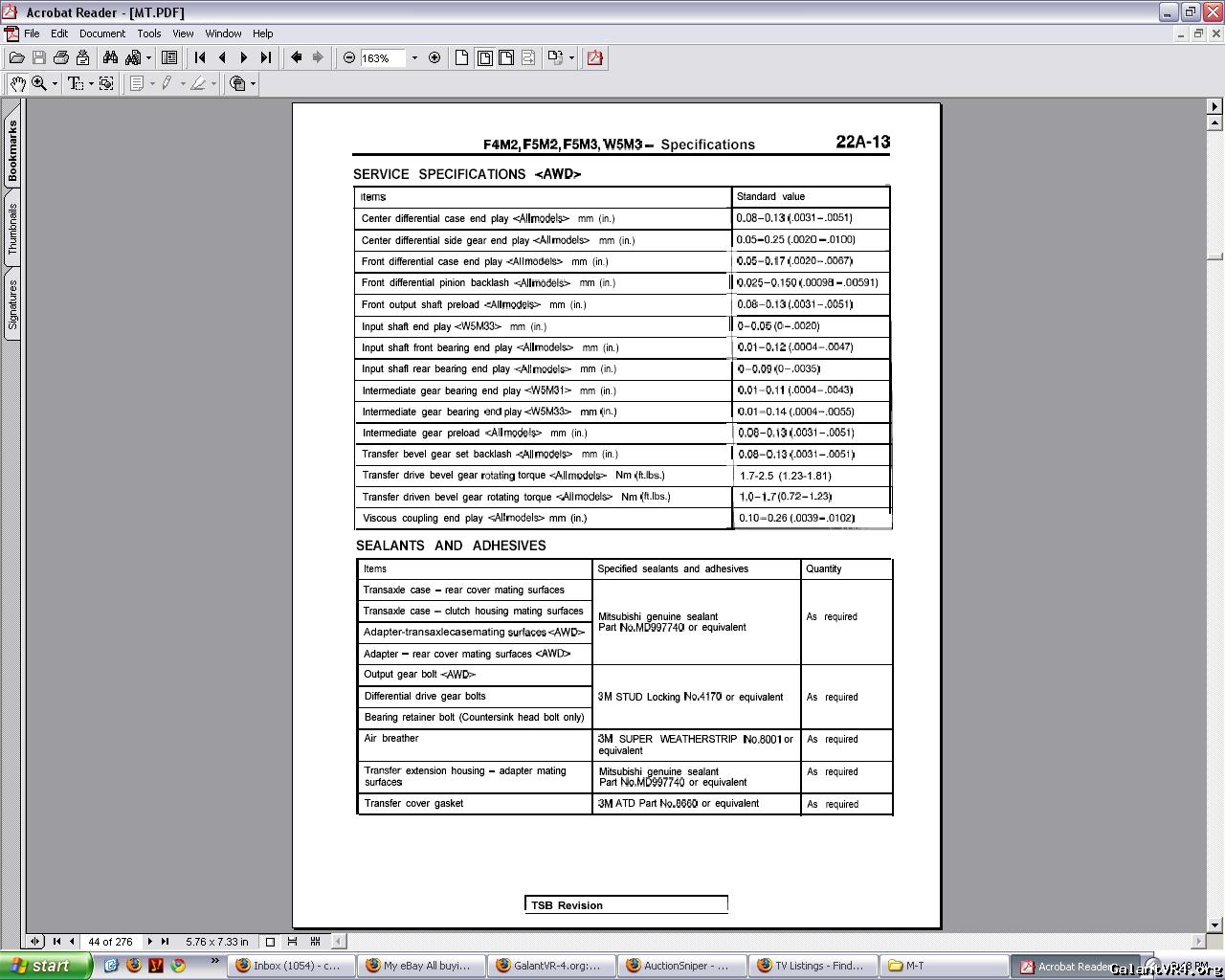
Task: Click the horizontal scrollbar right arrow
Action: (1199, 942)
